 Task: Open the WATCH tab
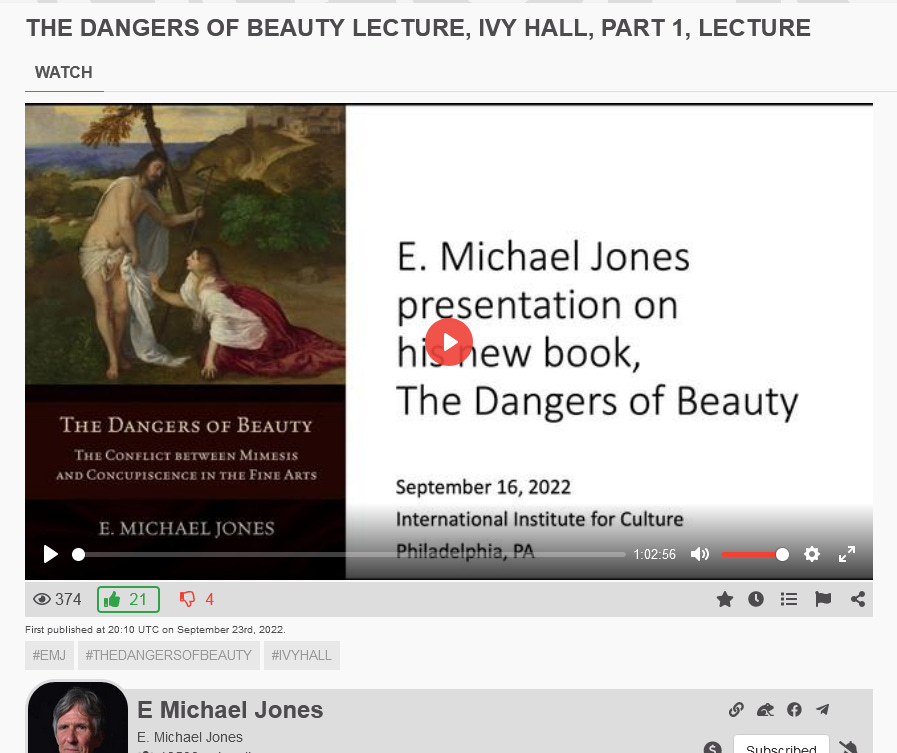pyautogui.click(x=63, y=73)
